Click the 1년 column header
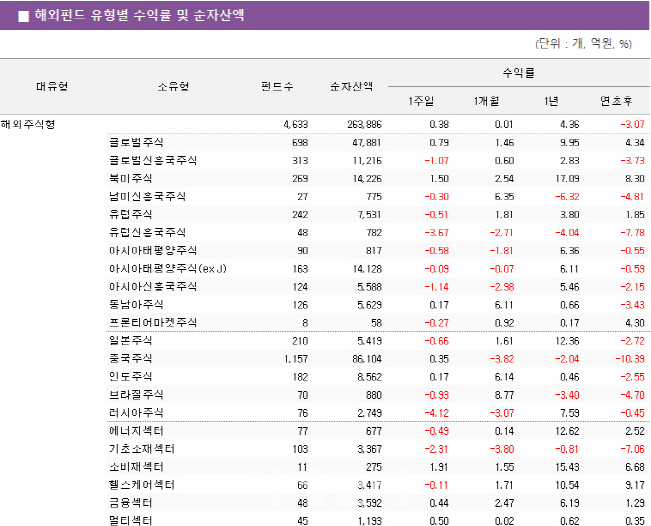 tap(551, 101)
